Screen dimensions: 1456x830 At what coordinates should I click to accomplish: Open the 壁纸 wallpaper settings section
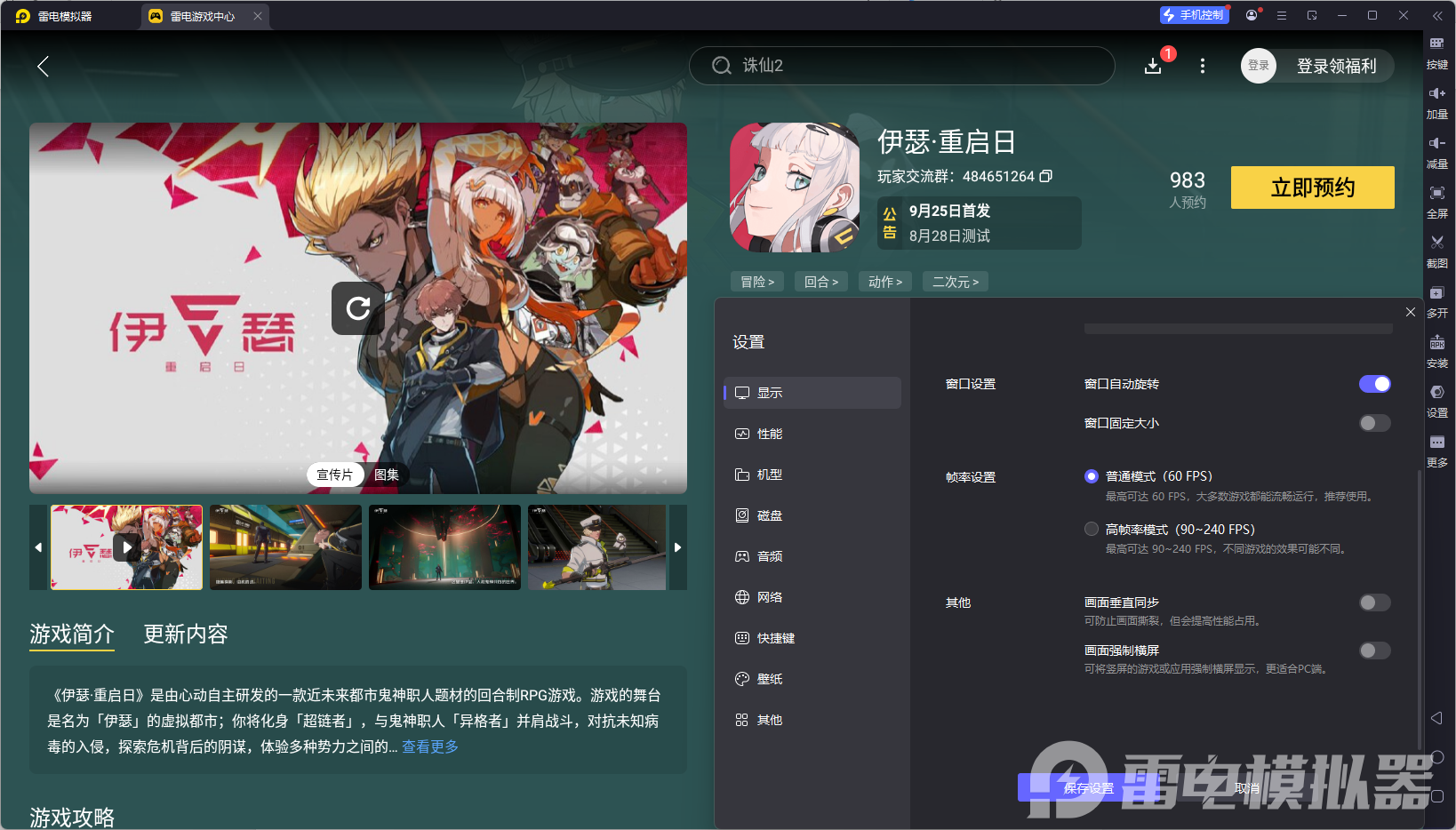tap(769, 678)
